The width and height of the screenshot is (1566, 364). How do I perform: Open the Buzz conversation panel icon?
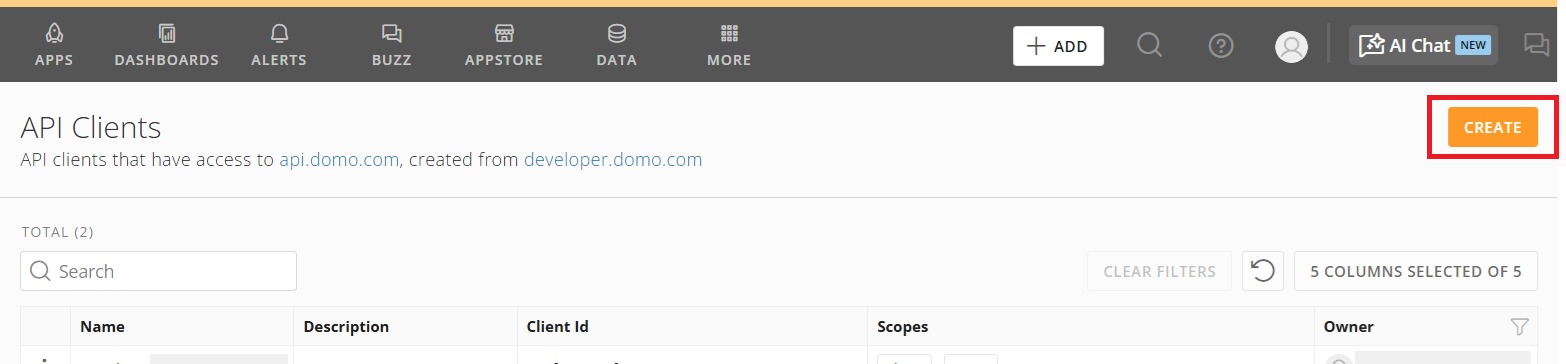point(1536,45)
